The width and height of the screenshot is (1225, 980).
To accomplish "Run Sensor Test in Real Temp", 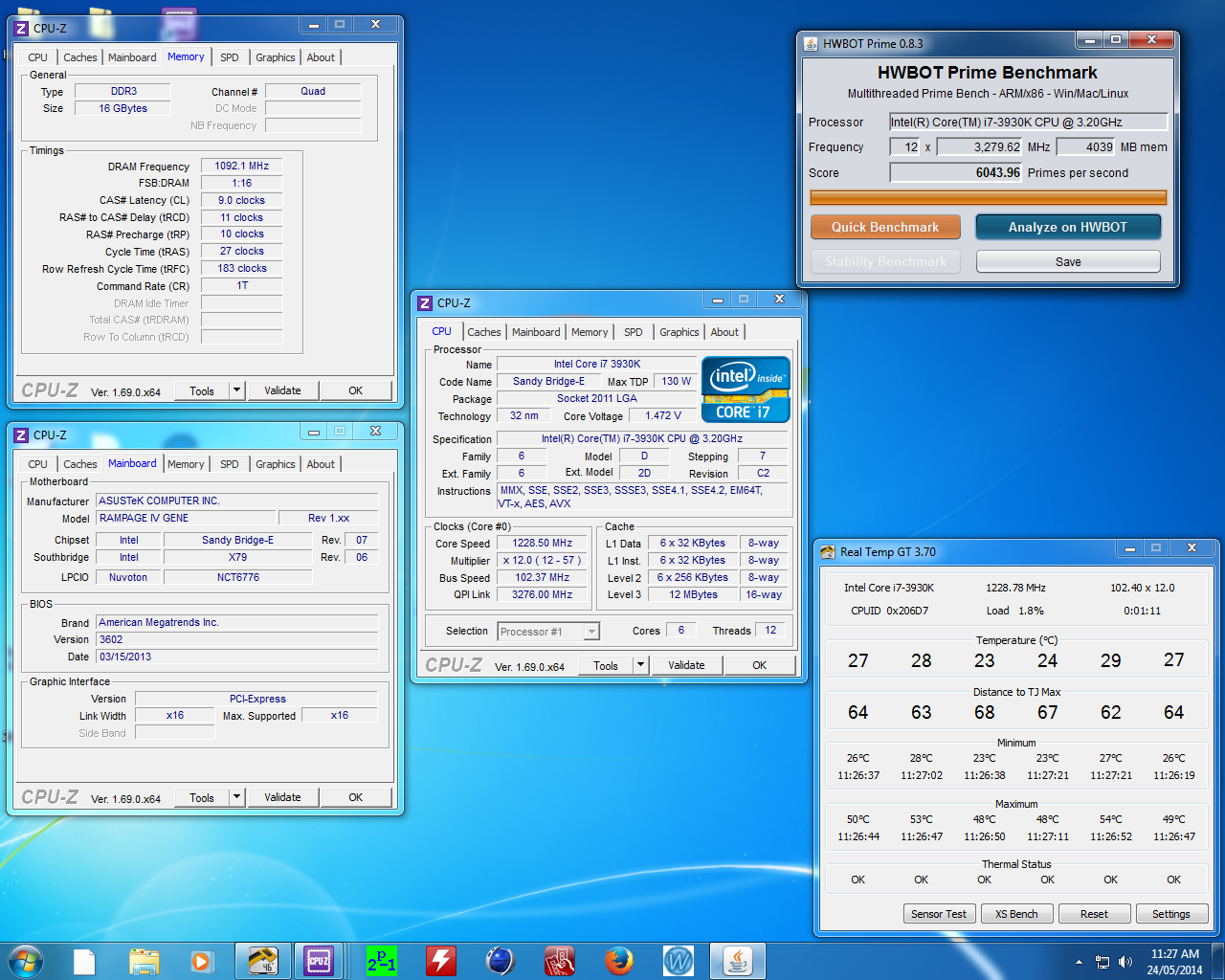I will pyautogui.click(x=939, y=914).
